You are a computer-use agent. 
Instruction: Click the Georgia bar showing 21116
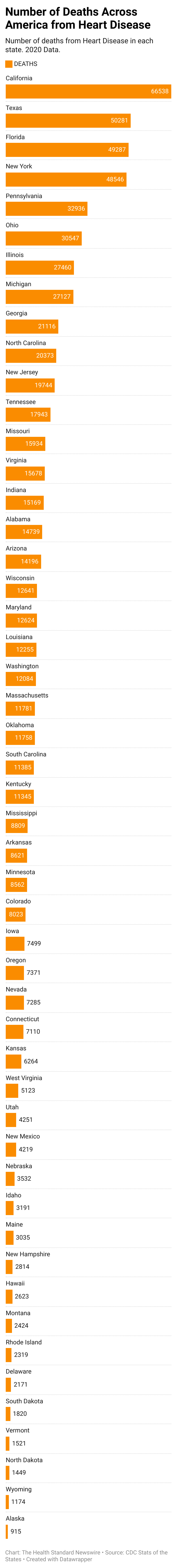[32, 326]
